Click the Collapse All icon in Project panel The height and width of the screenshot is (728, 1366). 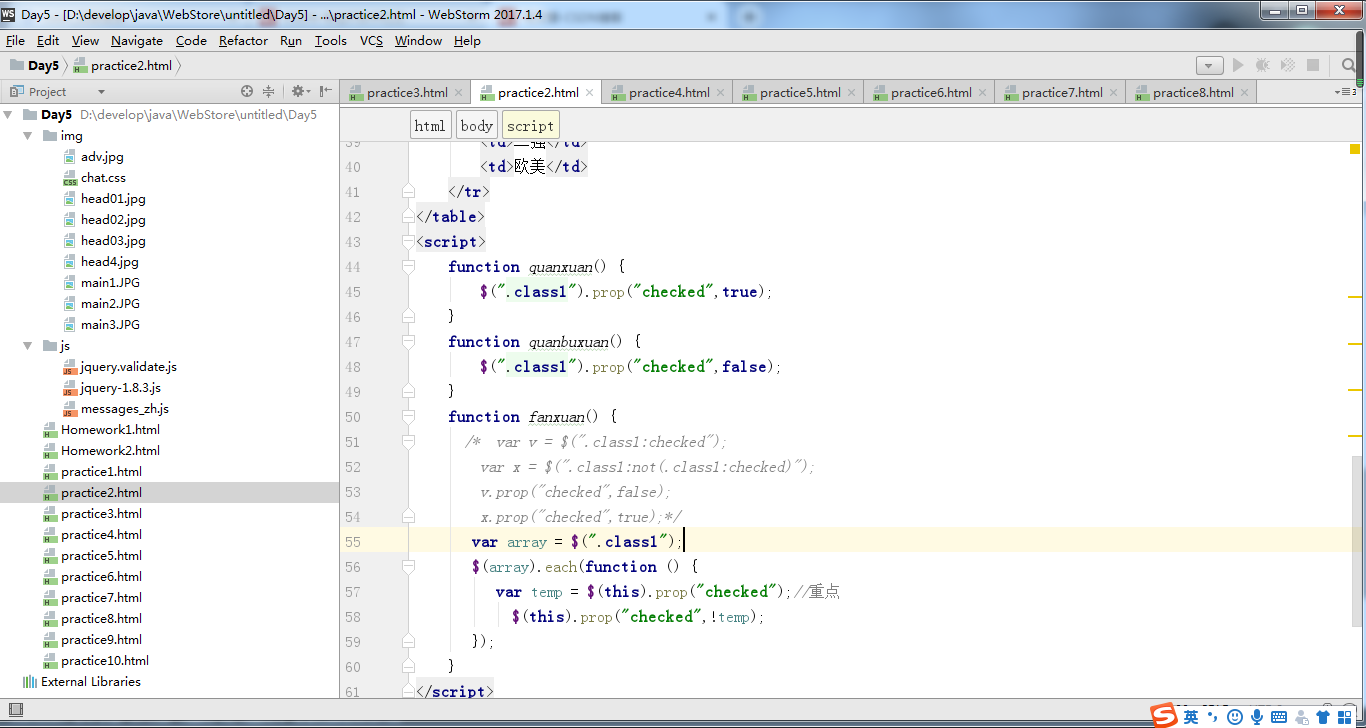point(269,91)
